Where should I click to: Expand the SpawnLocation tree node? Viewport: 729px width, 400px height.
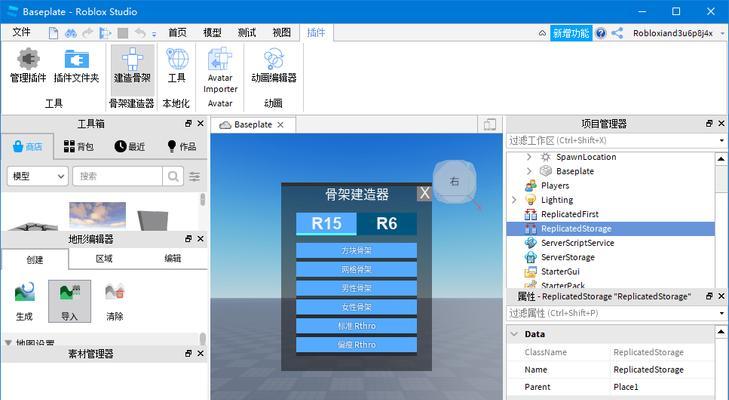pyautogui.click(x=529, y=157)
